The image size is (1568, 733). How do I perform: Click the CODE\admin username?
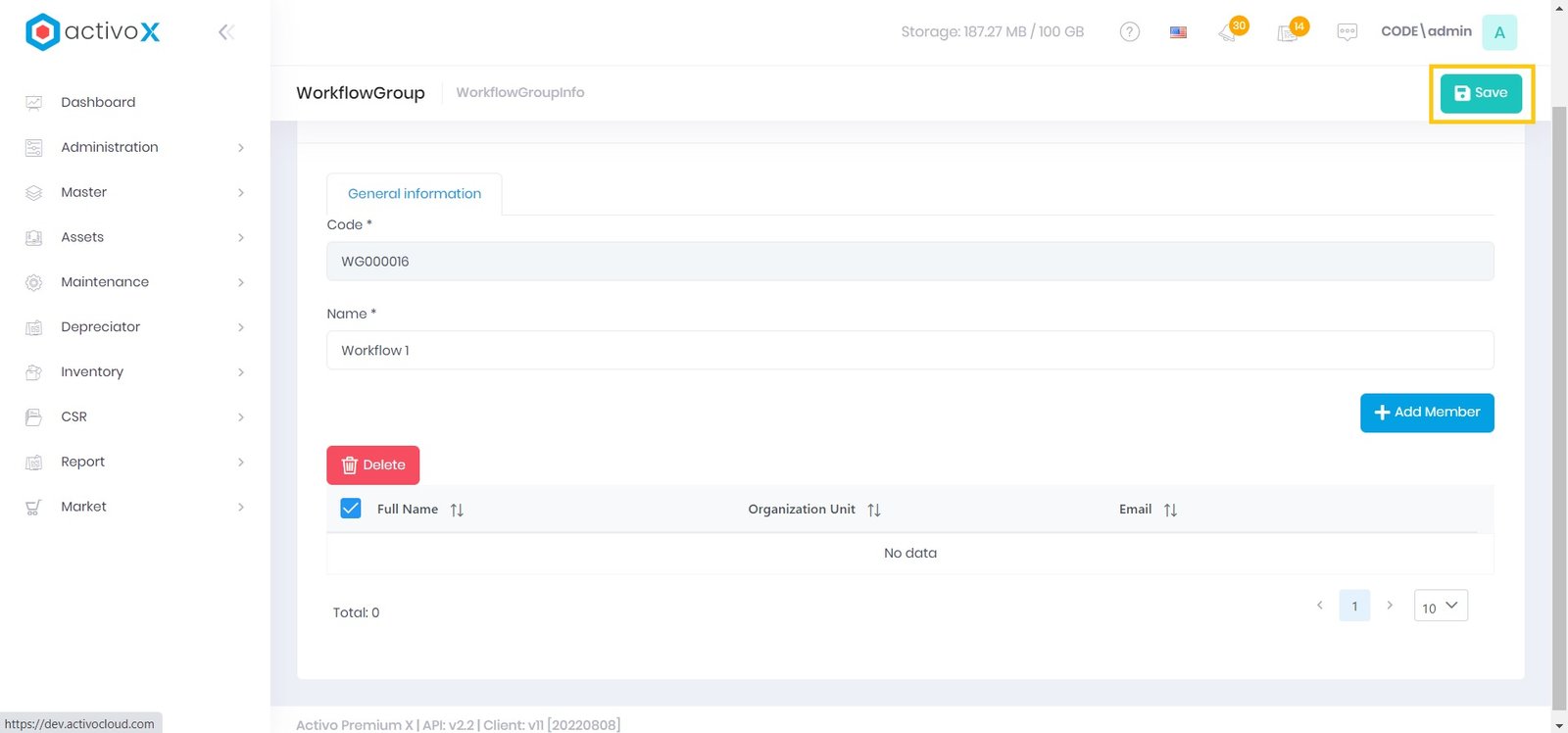click(1426, 31)
